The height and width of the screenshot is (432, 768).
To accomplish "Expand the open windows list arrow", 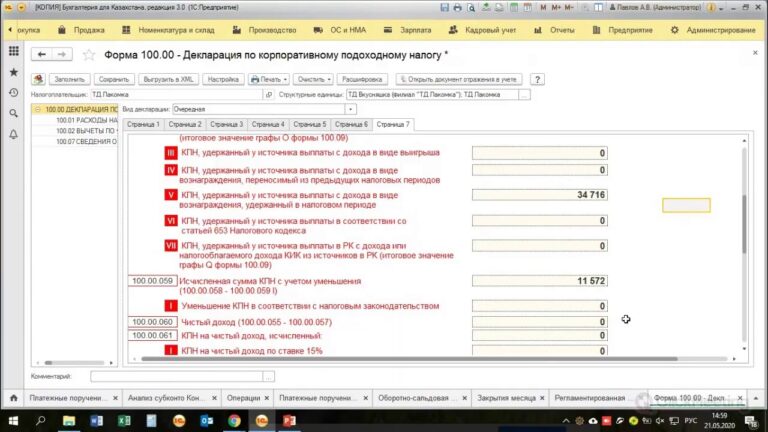I will [x=756, y=398].
